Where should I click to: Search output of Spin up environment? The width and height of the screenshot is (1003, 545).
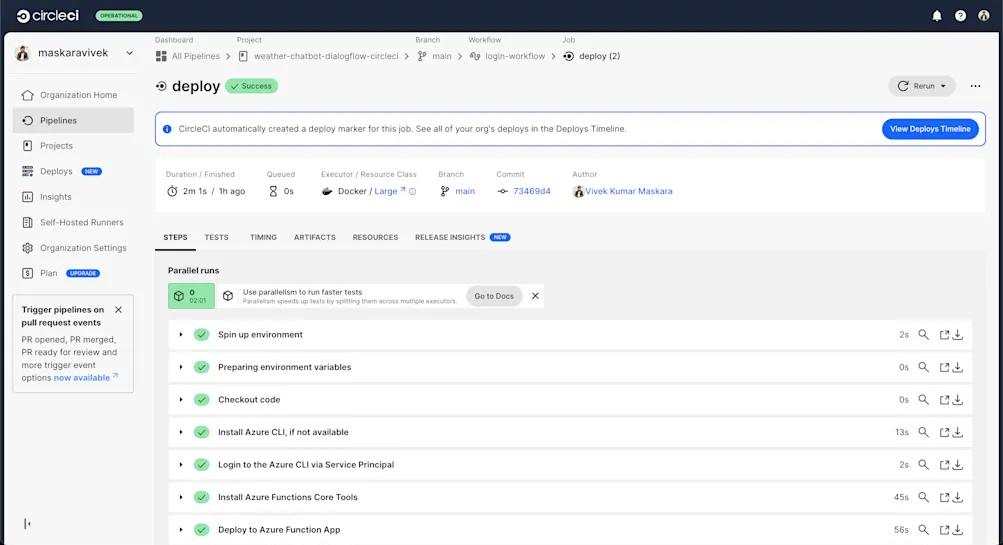924,335
